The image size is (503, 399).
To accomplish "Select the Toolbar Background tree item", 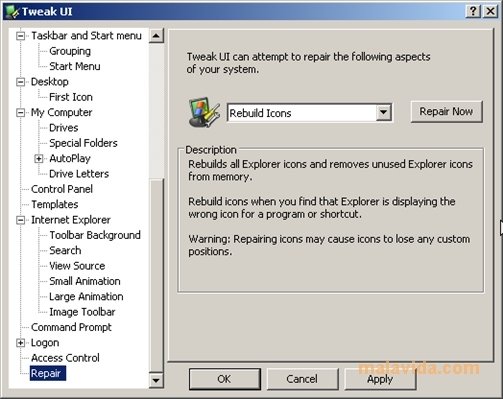I will [x=95, y=235].
